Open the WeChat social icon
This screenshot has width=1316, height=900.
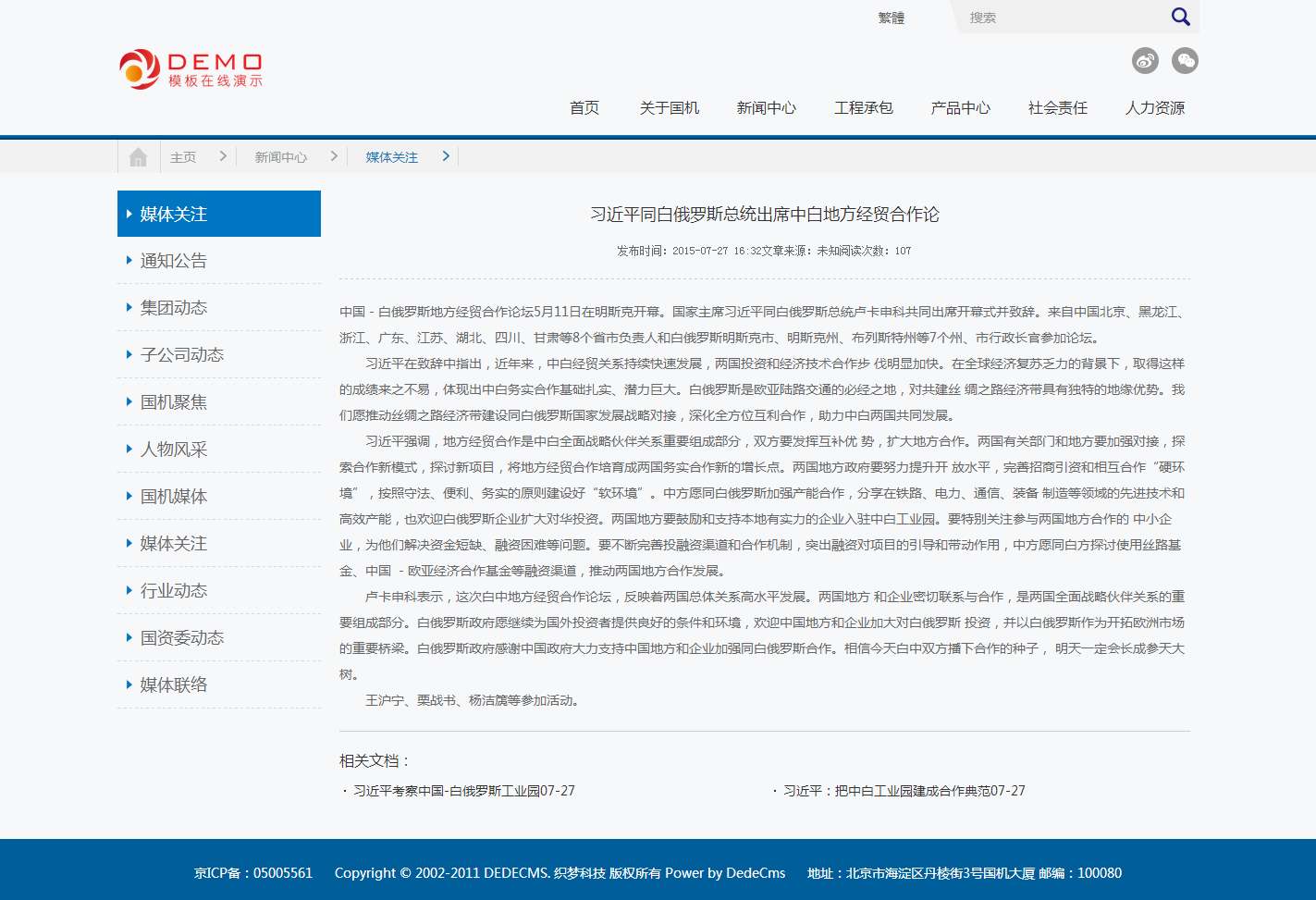pos(1185,61)
